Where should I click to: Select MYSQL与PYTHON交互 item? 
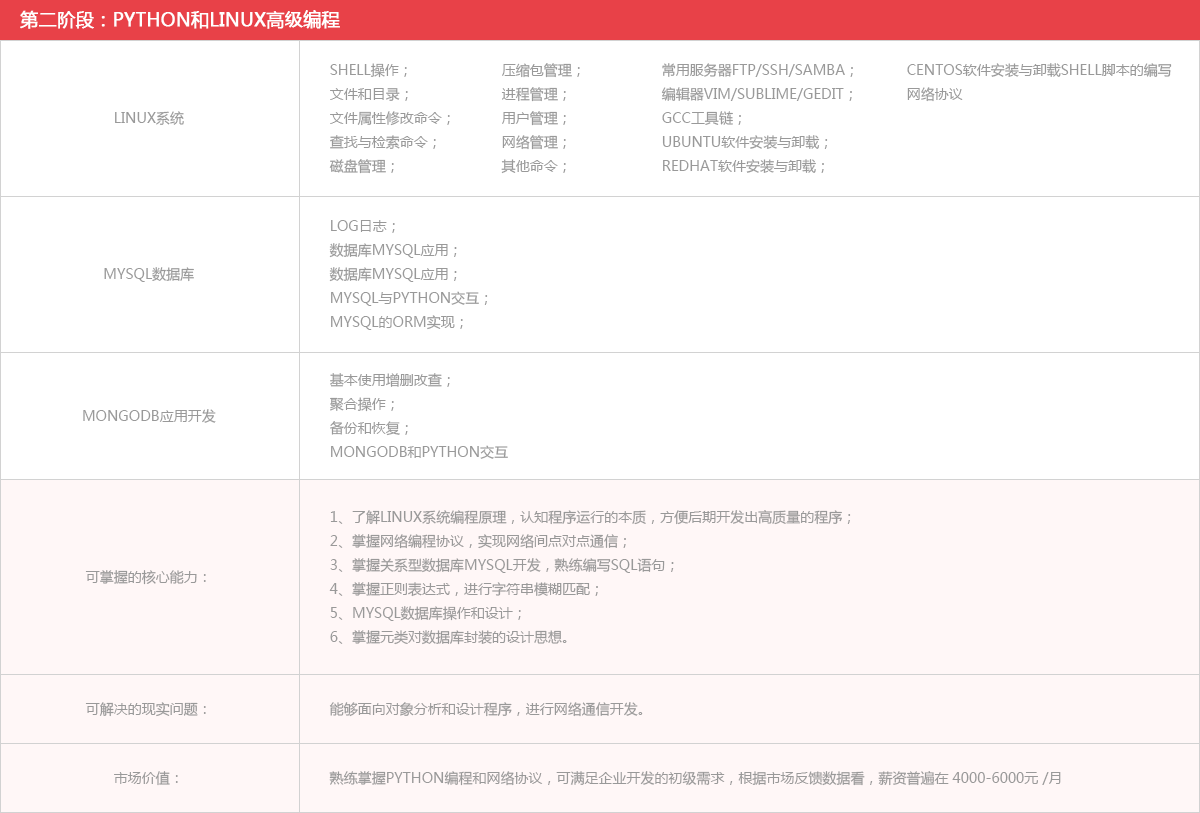(410, 298)
